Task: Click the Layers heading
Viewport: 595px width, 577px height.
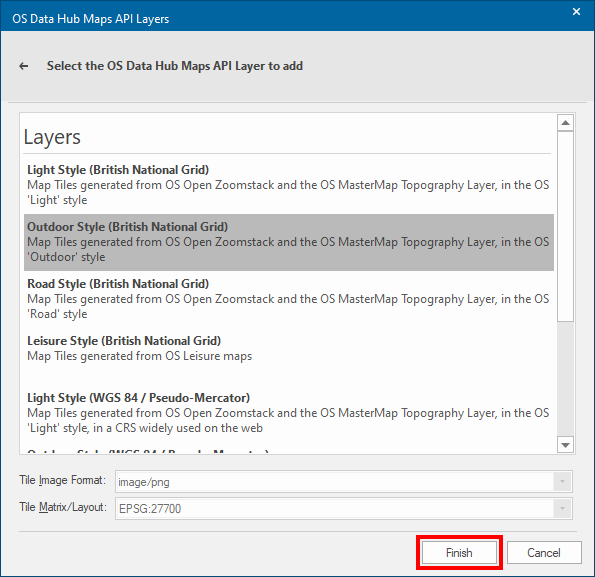Action: click(52, 137)
